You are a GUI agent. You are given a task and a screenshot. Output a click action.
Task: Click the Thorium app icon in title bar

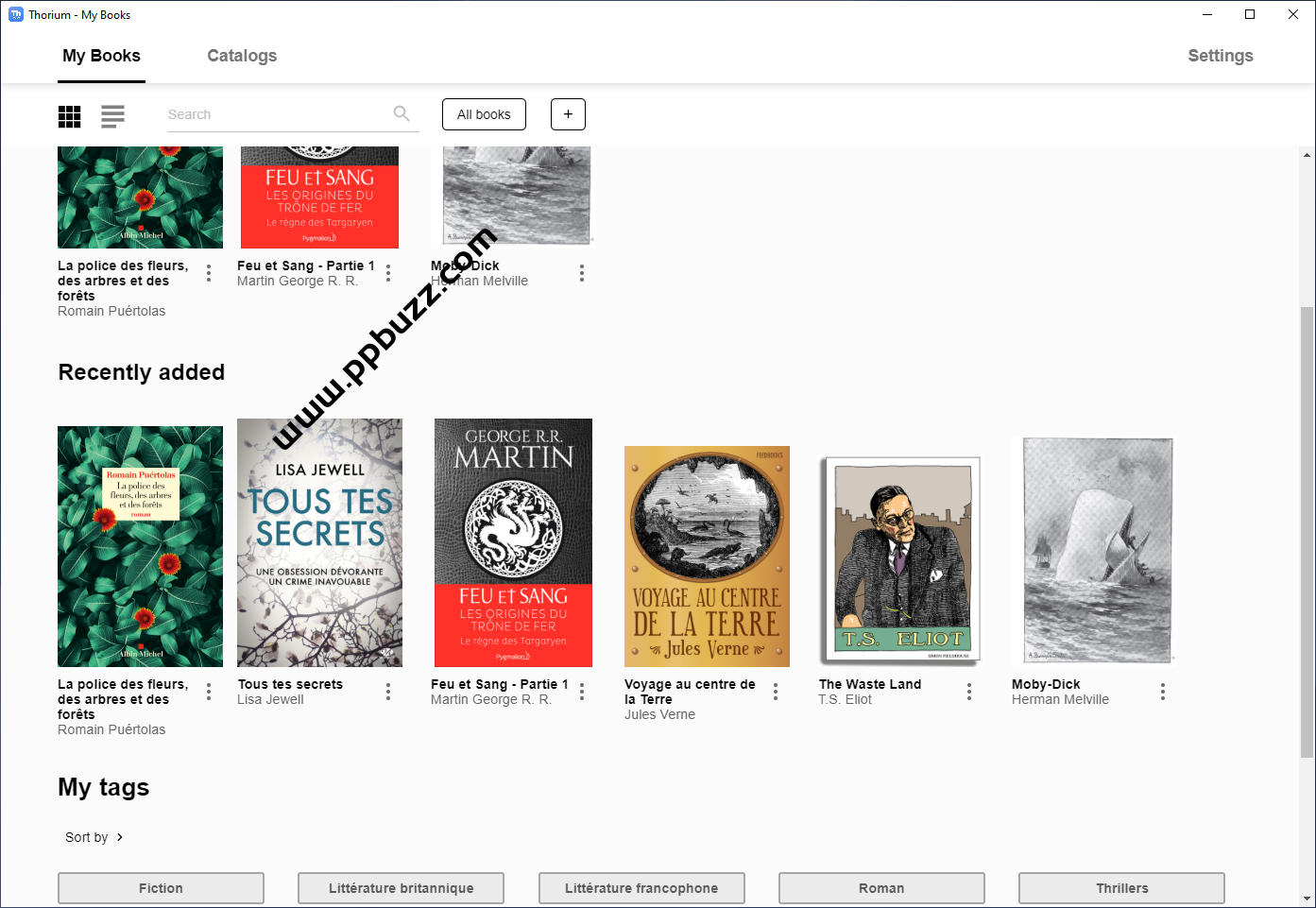pos(15,14)
